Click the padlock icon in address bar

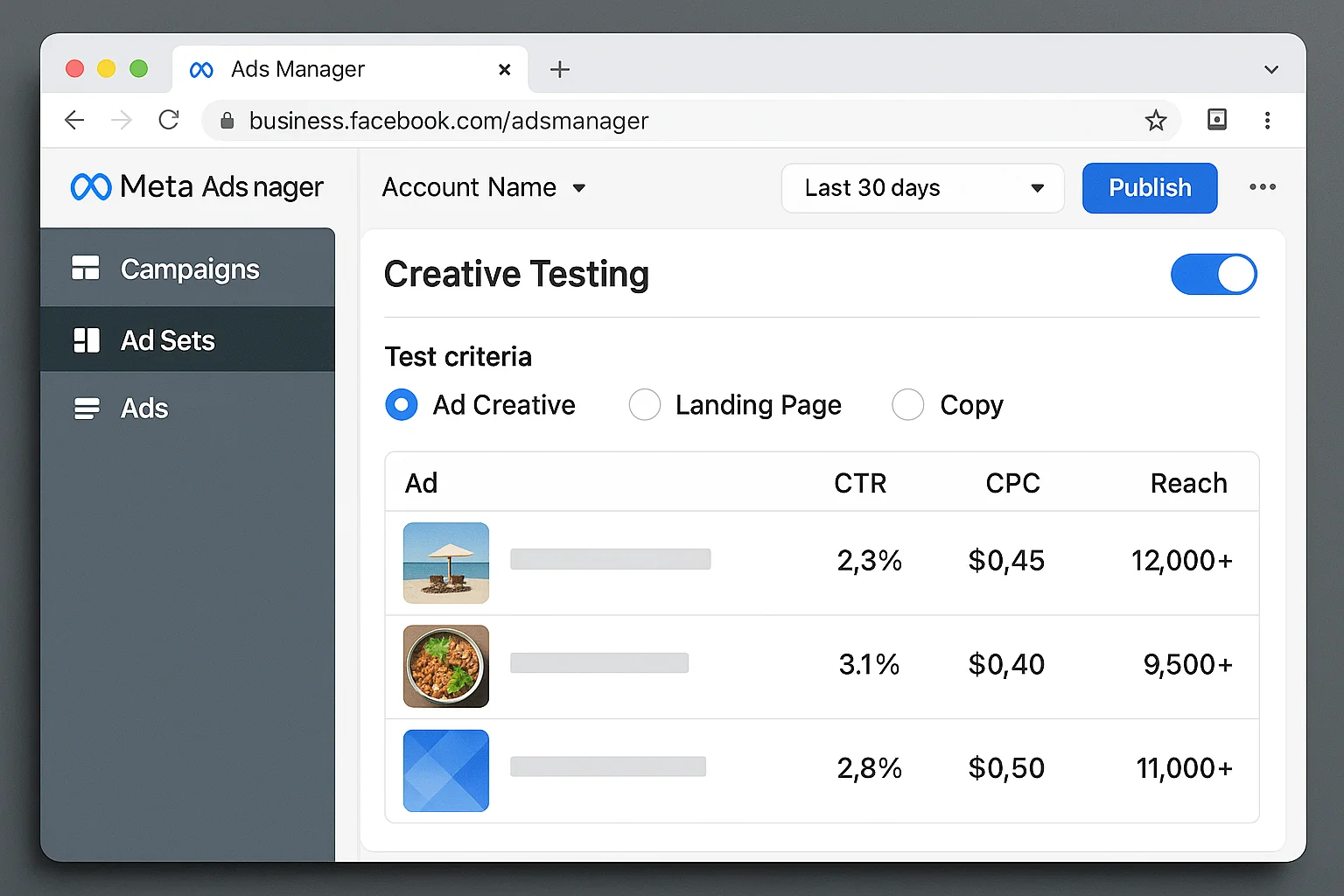tap(227, 121)
